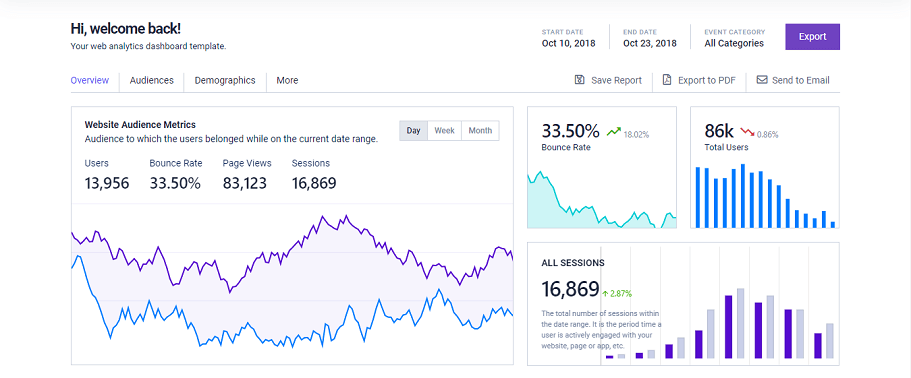
Task: Click the Hi, welcome back! heading
Action: [125, 28]
